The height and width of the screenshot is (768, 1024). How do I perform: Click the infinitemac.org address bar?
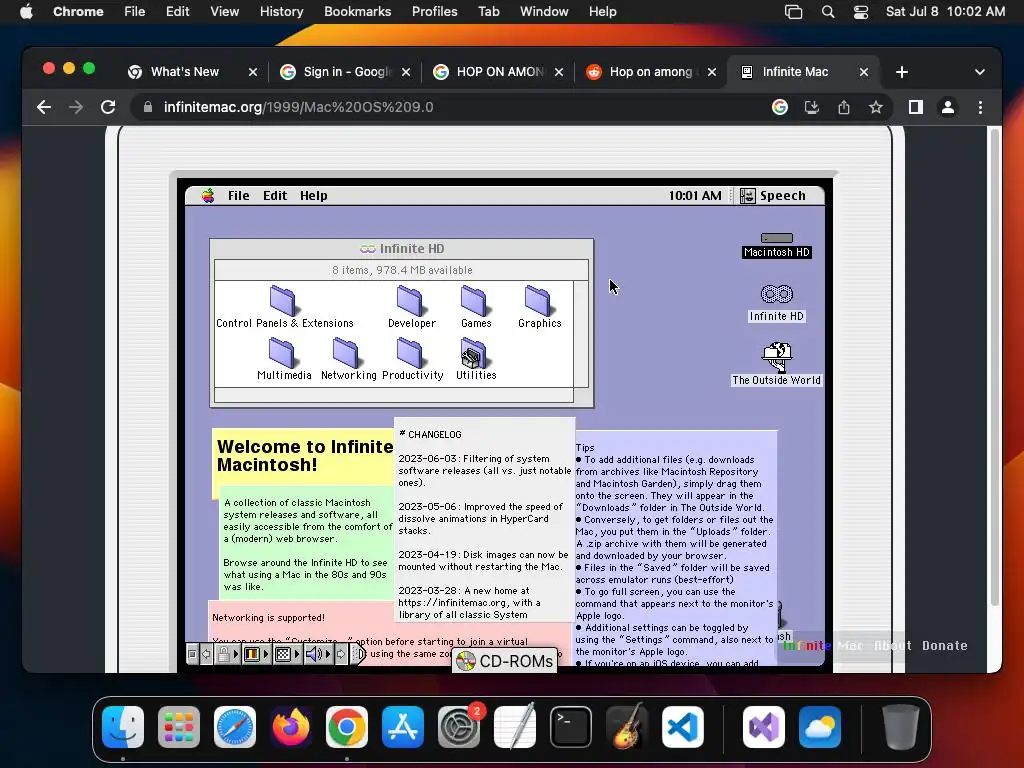click(451, 107)
